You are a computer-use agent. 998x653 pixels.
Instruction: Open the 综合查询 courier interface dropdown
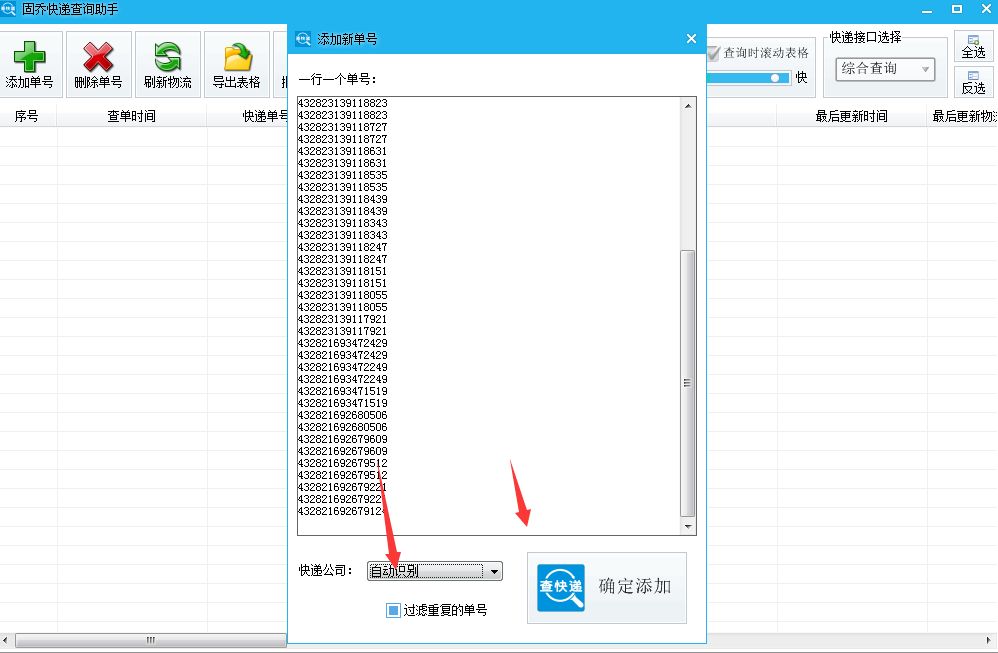click(884, 69)
